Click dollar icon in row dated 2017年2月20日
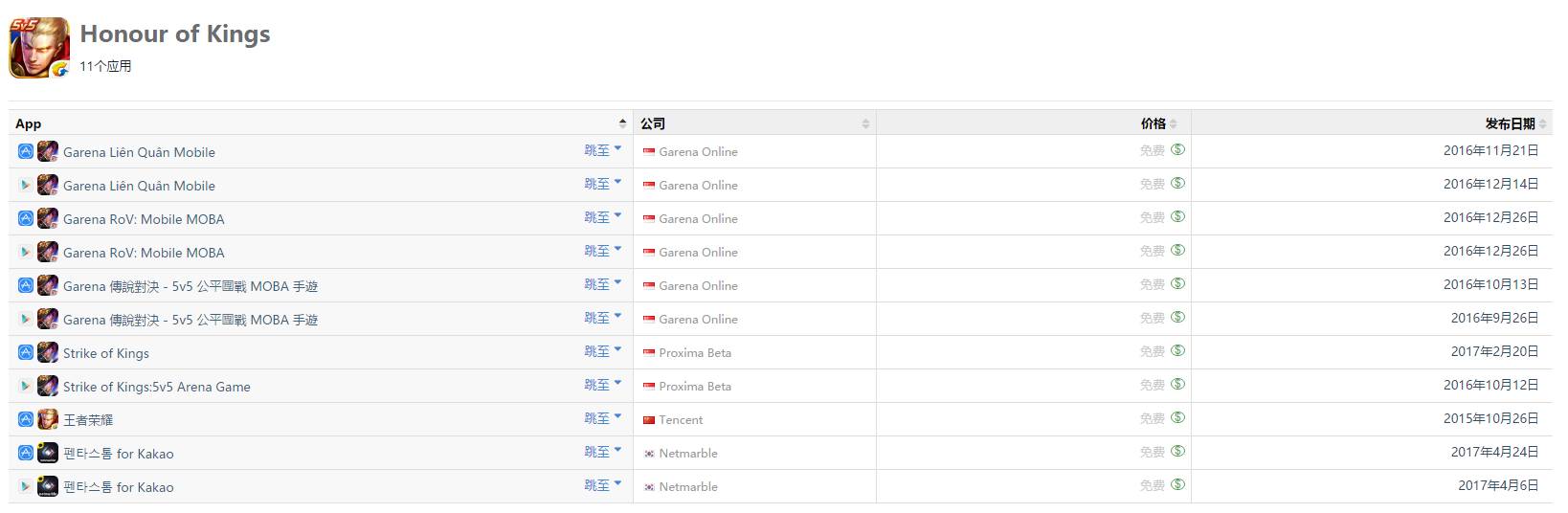The height and width of the screenshot is (513, 1568). 1178,350
